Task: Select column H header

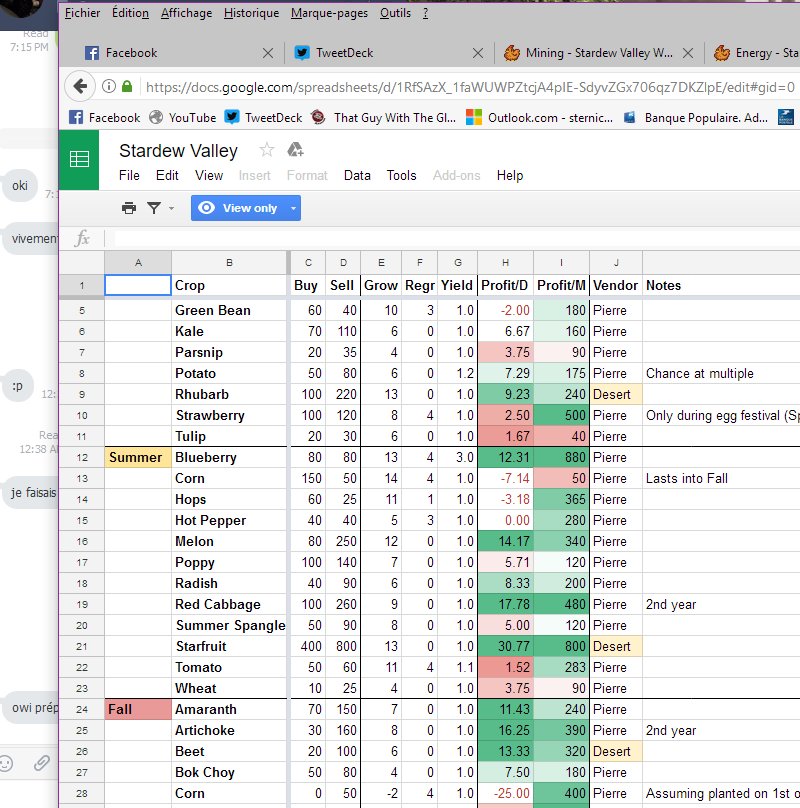Action: (506, 262)
